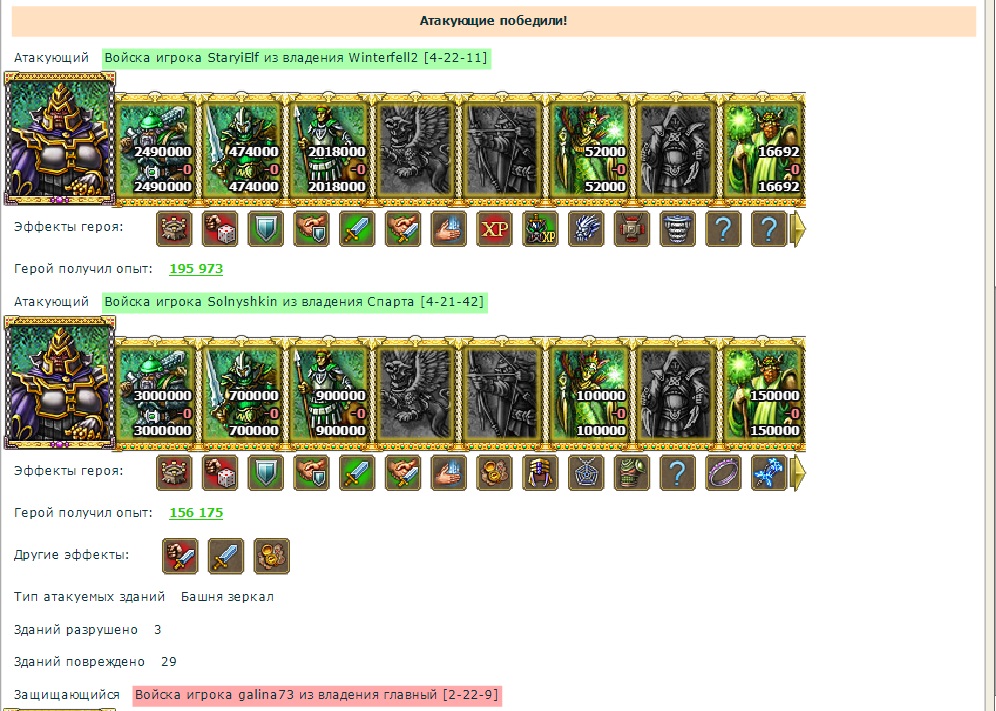Click the first unknown question mark effect for StaryiElf
Viewport: 996px width, 711px height.
coord(723,229)
